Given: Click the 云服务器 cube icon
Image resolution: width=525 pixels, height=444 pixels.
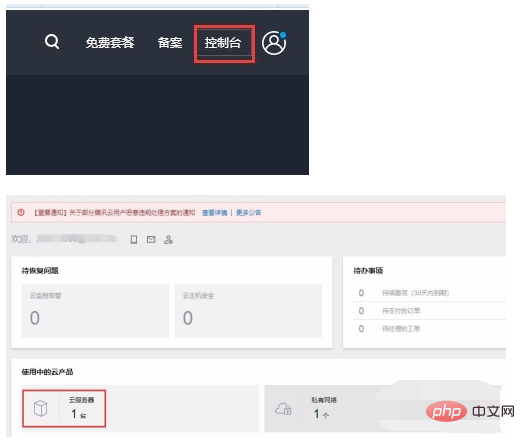Looking at the screenshot, I should click(x=41, y=409).
